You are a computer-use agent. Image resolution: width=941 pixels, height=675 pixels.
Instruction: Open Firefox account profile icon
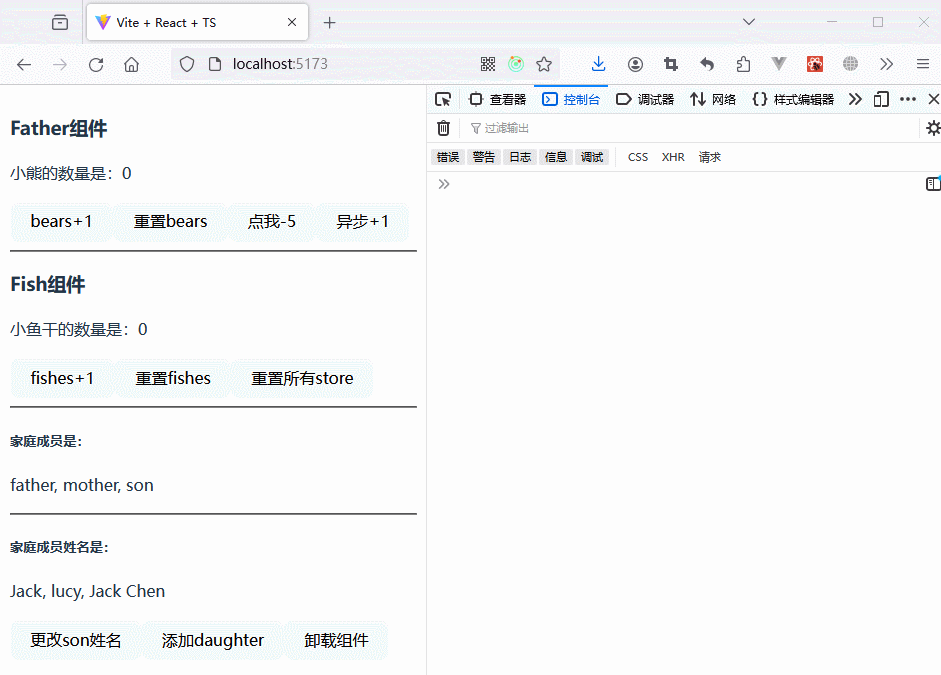click(x=636, y=64)
